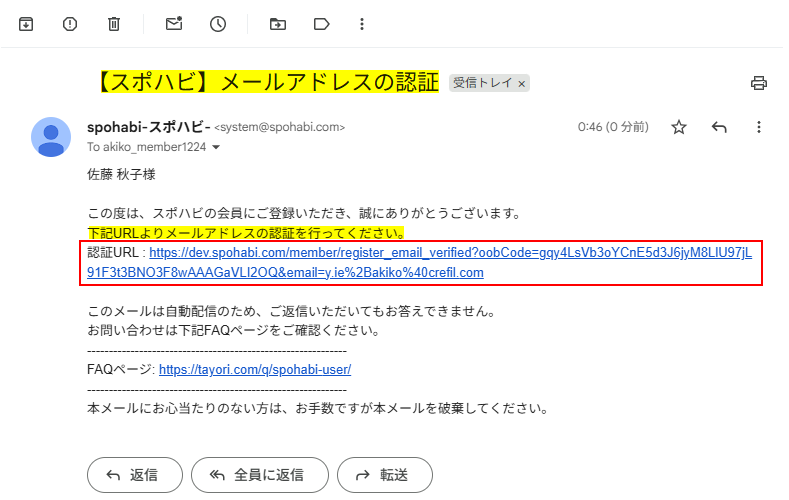Expand recipient details arrow next to akiko_member1224
The image size is (789, 500).
[216, 147]
